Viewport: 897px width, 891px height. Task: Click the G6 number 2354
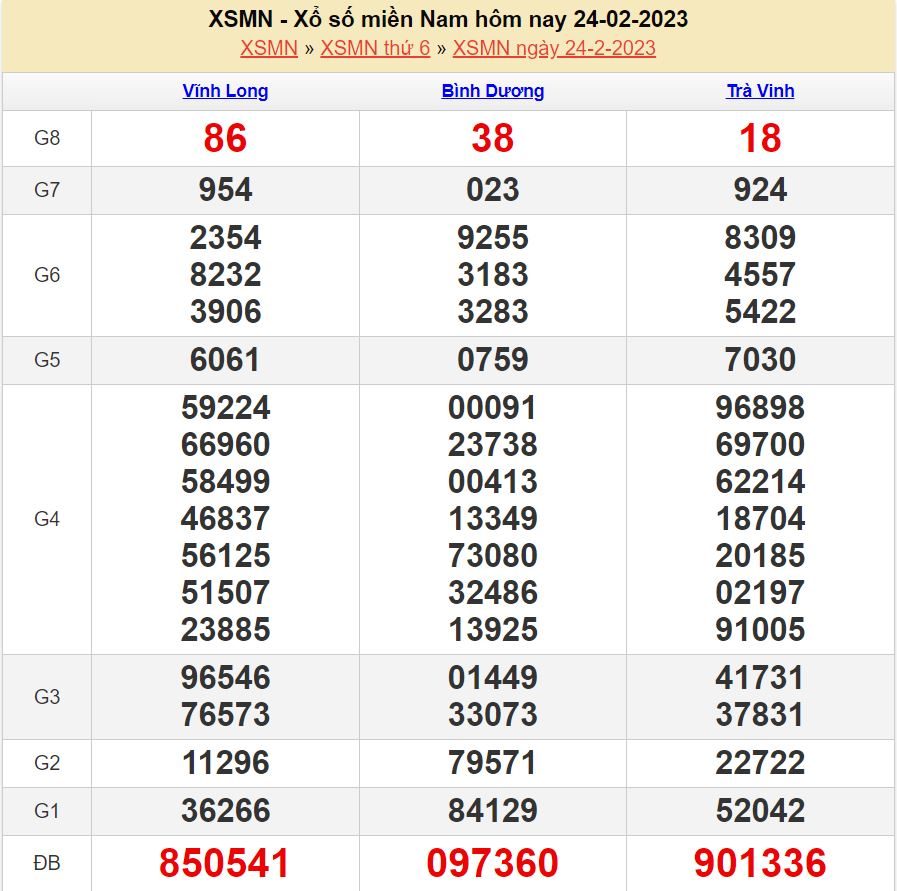click(x=225, y=237)
